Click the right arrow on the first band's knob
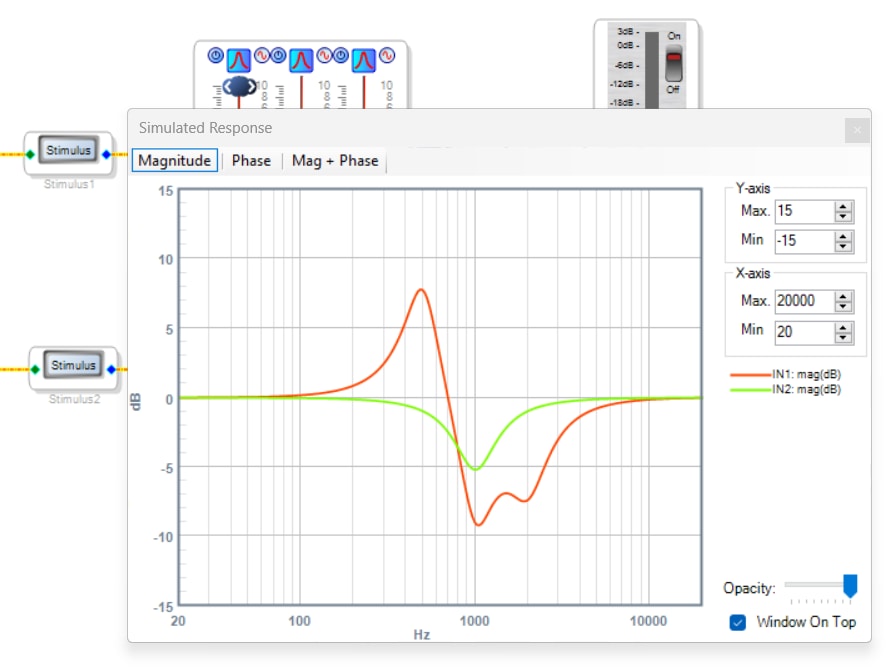Viewport: 892px width, 670px height. pos(251,86)
